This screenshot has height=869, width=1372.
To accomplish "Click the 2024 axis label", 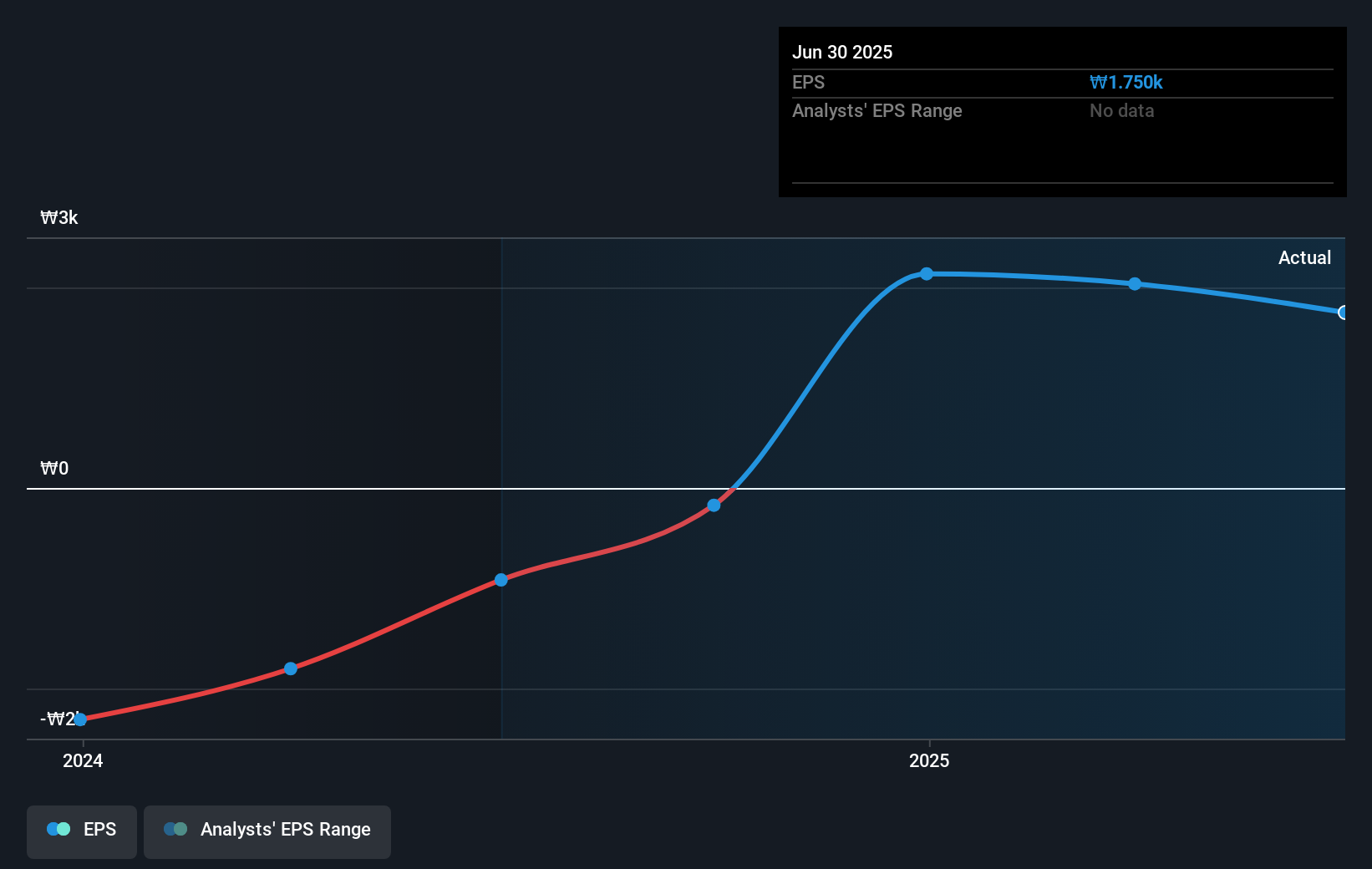I will click(x=81, y=760).
